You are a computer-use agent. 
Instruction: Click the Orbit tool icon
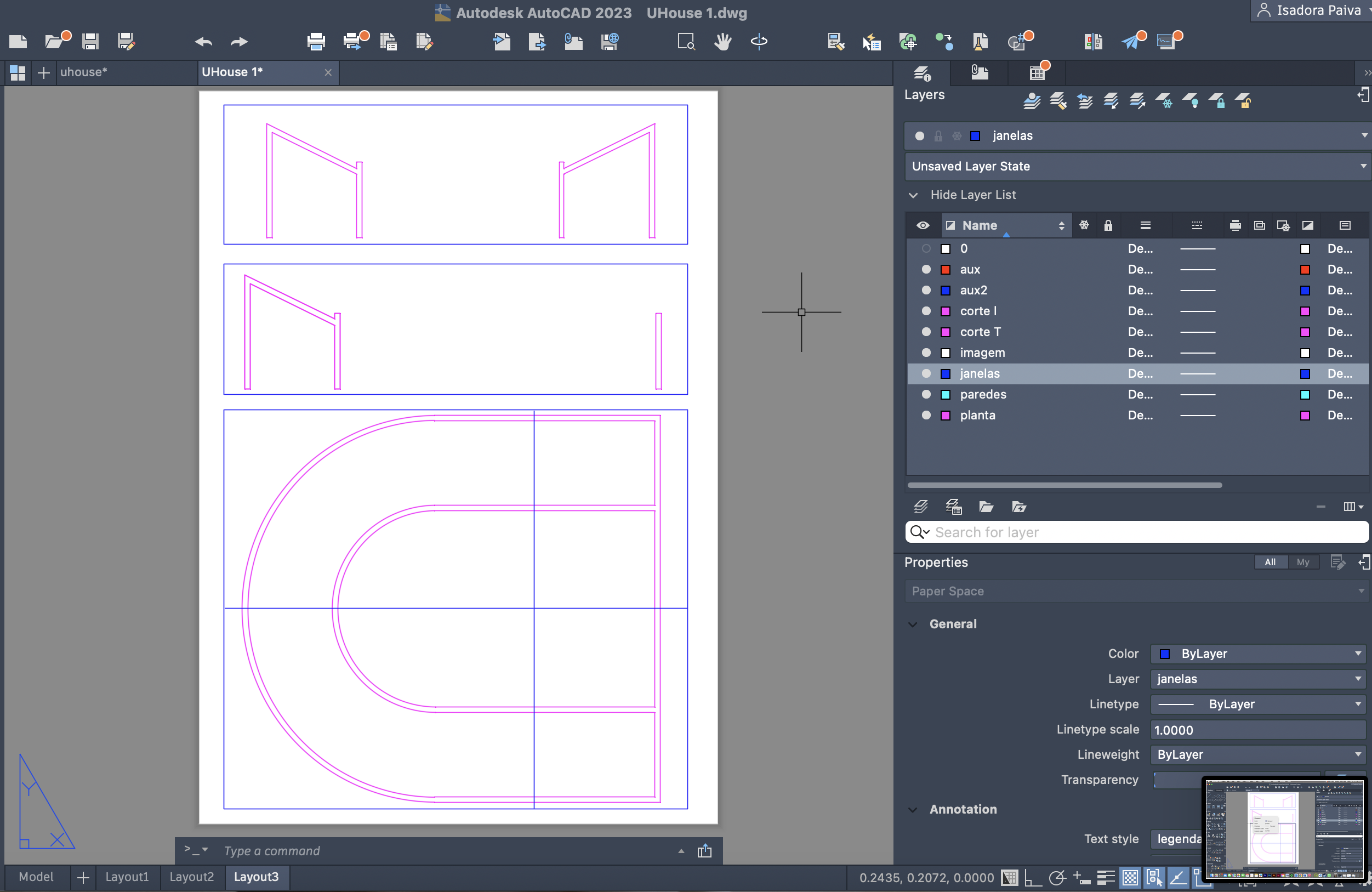(759, 42)
